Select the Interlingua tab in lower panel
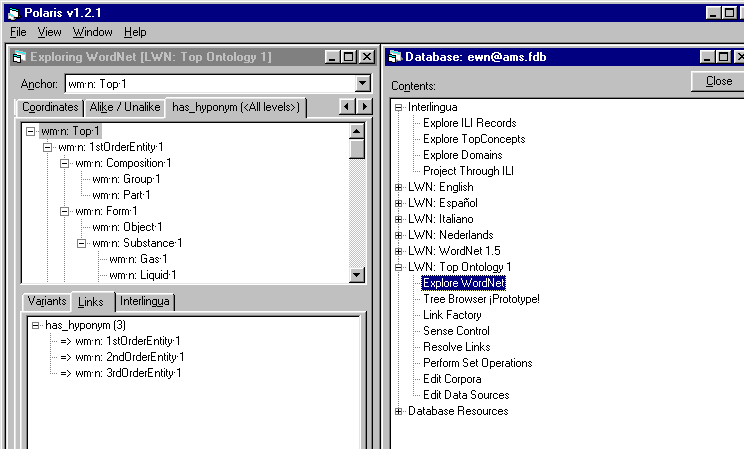Screen dimensions: 744x449 click(x=145, y=301)
